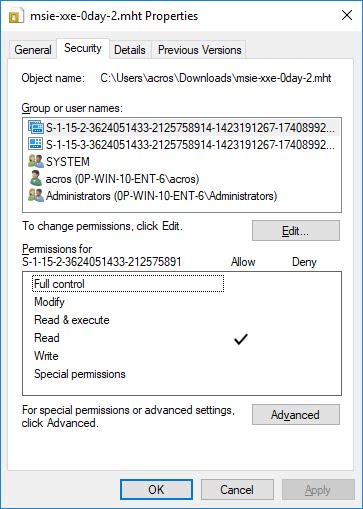The image size is (363, 509).
Task: Click the acros user icon
Action: tap(36, 178)
